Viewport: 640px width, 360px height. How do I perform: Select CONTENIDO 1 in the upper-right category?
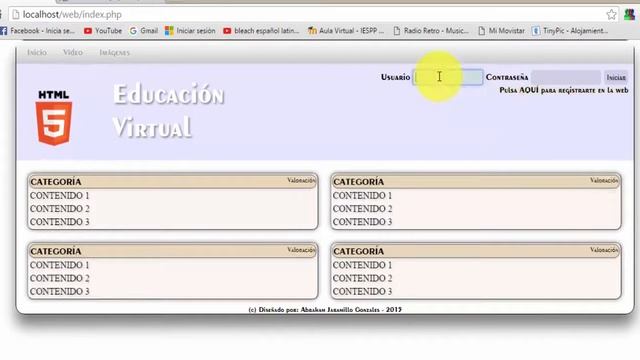click(362, 196)
